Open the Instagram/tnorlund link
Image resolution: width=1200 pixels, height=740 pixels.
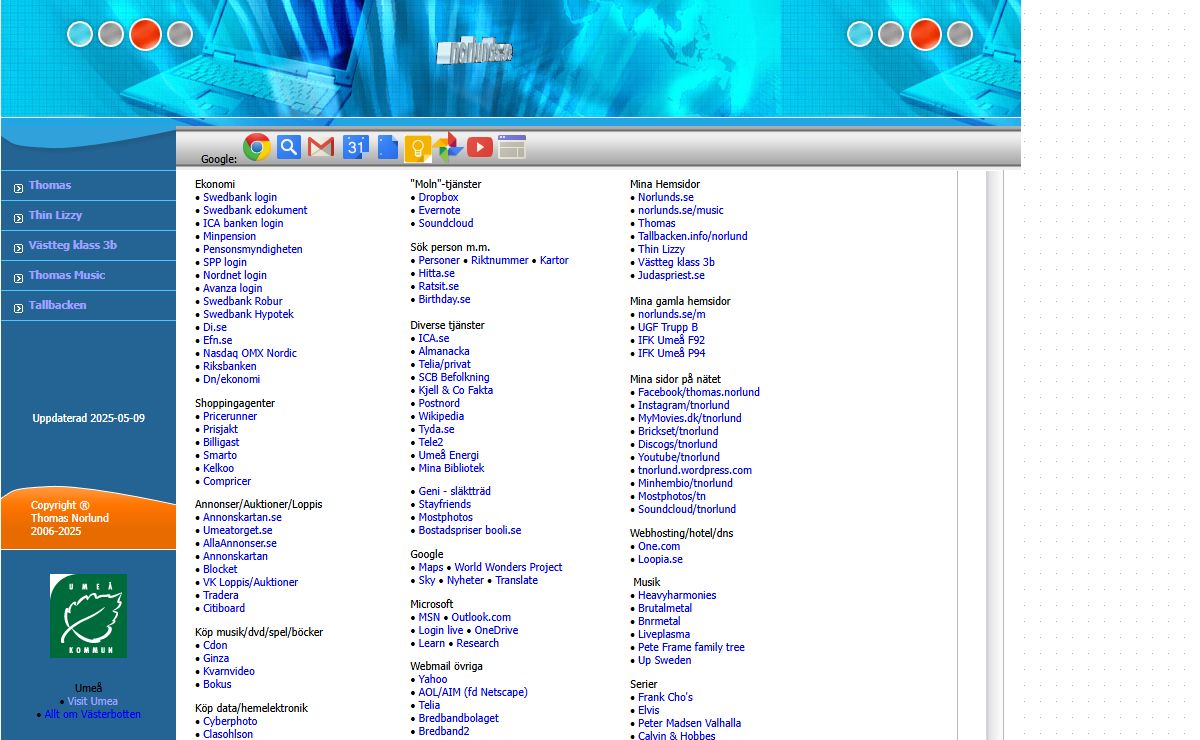(x=684, y=406)
